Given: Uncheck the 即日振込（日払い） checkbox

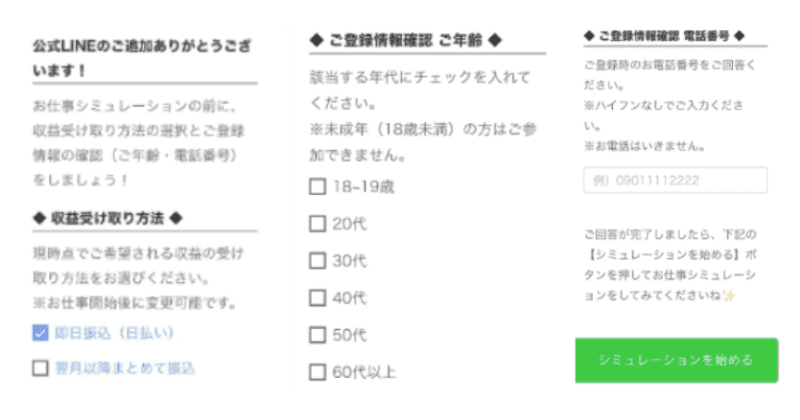Looking at the screenshot, I should pos(40,333).
